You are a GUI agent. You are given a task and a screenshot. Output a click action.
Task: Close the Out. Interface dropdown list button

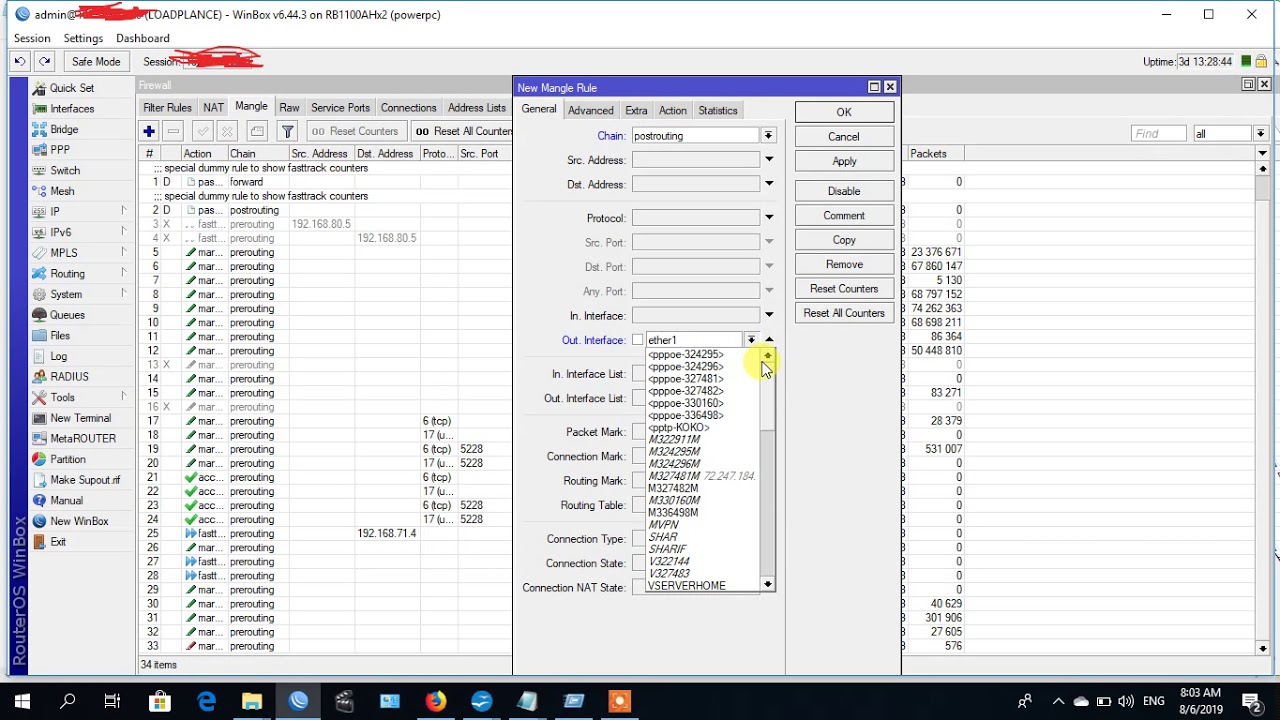click(751, 340)
